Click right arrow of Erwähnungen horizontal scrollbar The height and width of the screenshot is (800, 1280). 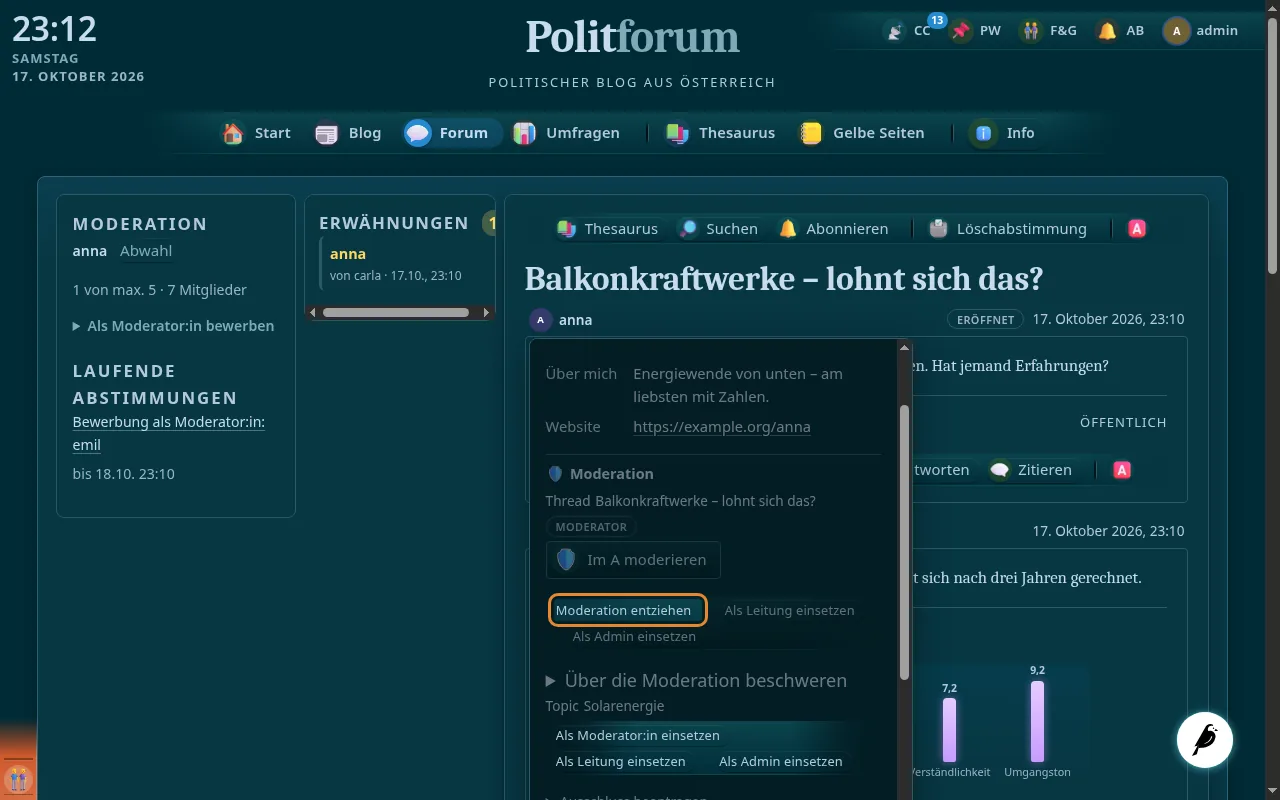[x=487, y=313]
